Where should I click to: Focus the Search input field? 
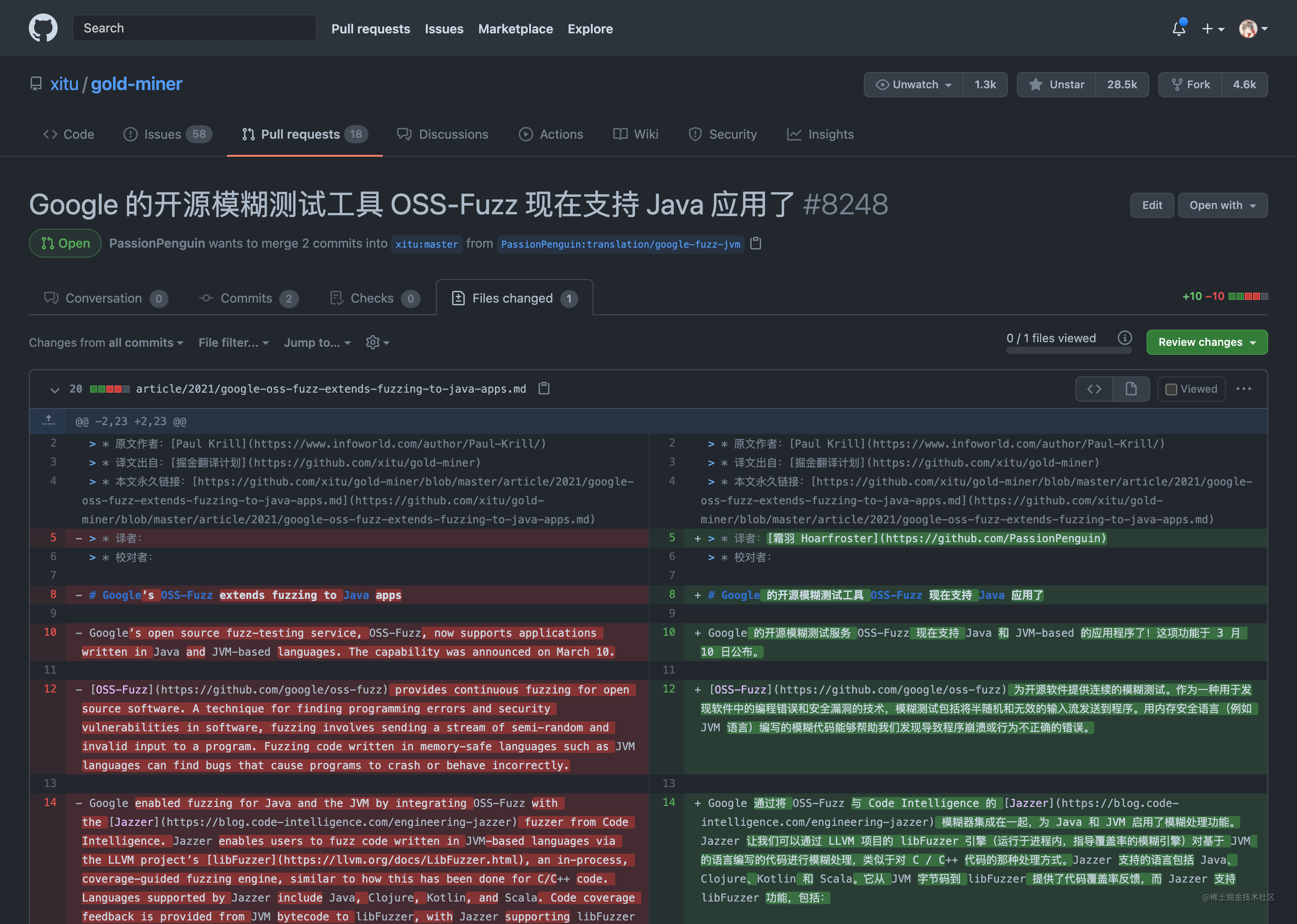tap(194, 28)
